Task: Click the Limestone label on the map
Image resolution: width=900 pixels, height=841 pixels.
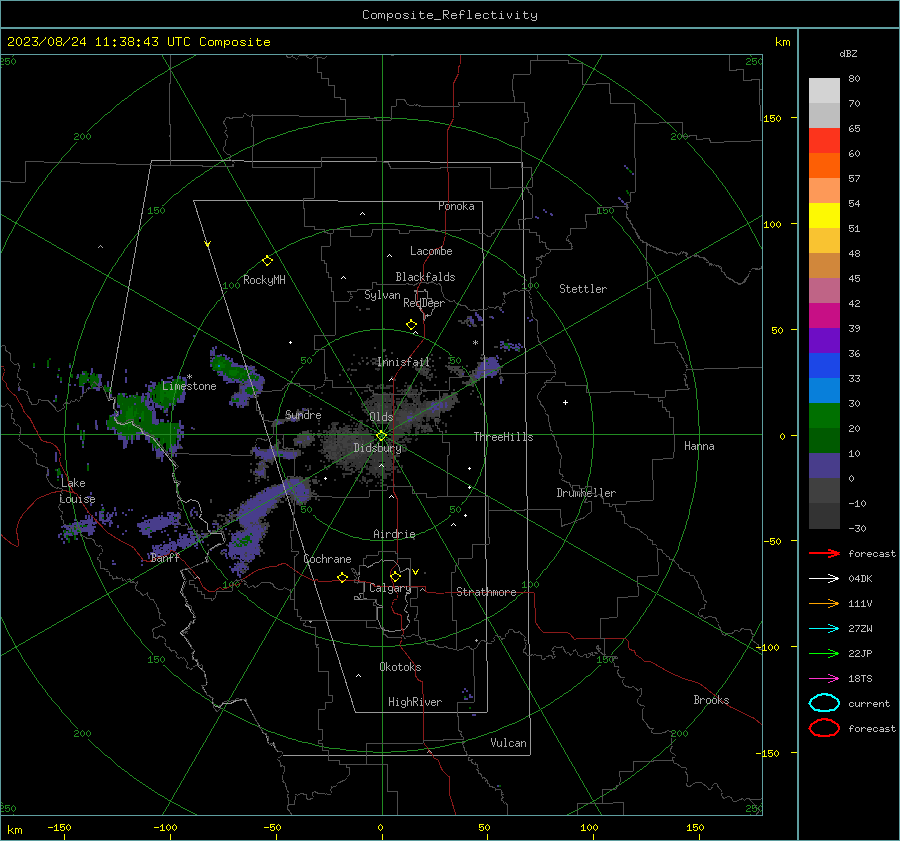Action: pyautogui.click(x=189, y=386)
